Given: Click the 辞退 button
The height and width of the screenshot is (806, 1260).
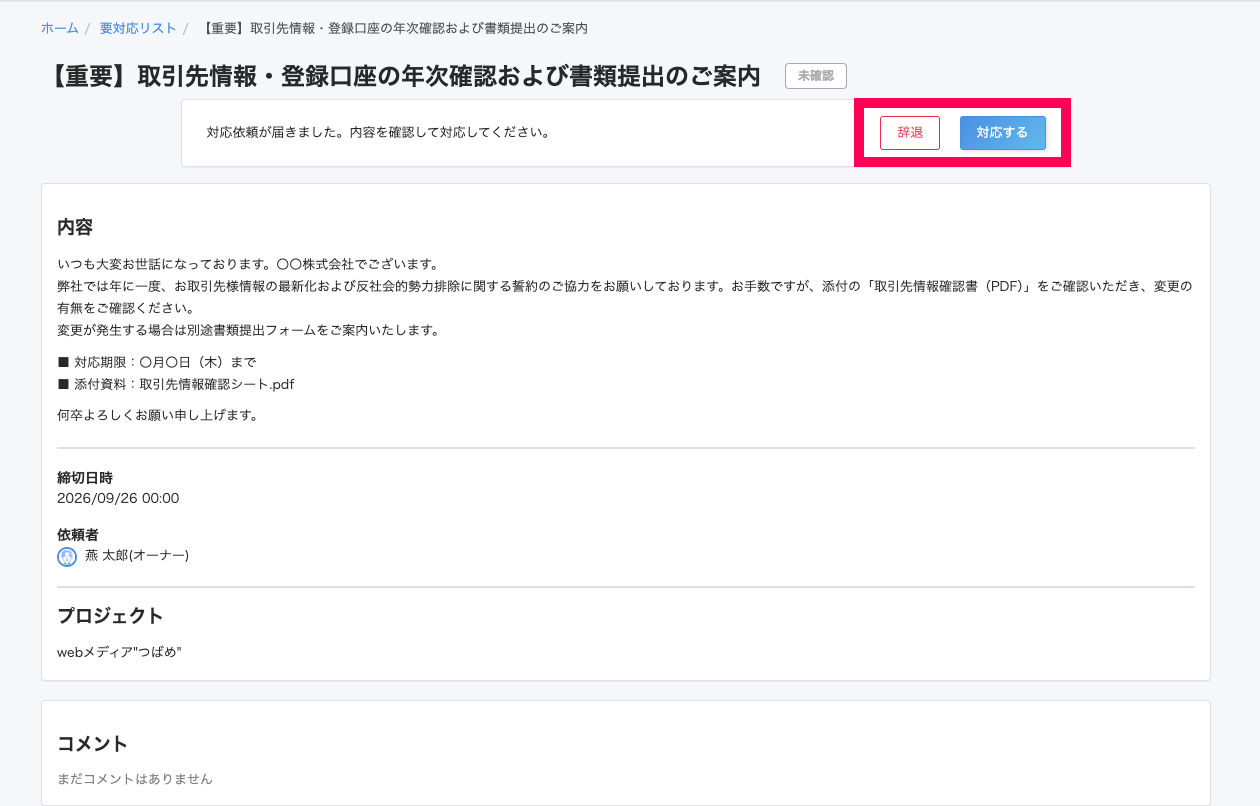Looking at the screenshot, I should coord(910,133).
